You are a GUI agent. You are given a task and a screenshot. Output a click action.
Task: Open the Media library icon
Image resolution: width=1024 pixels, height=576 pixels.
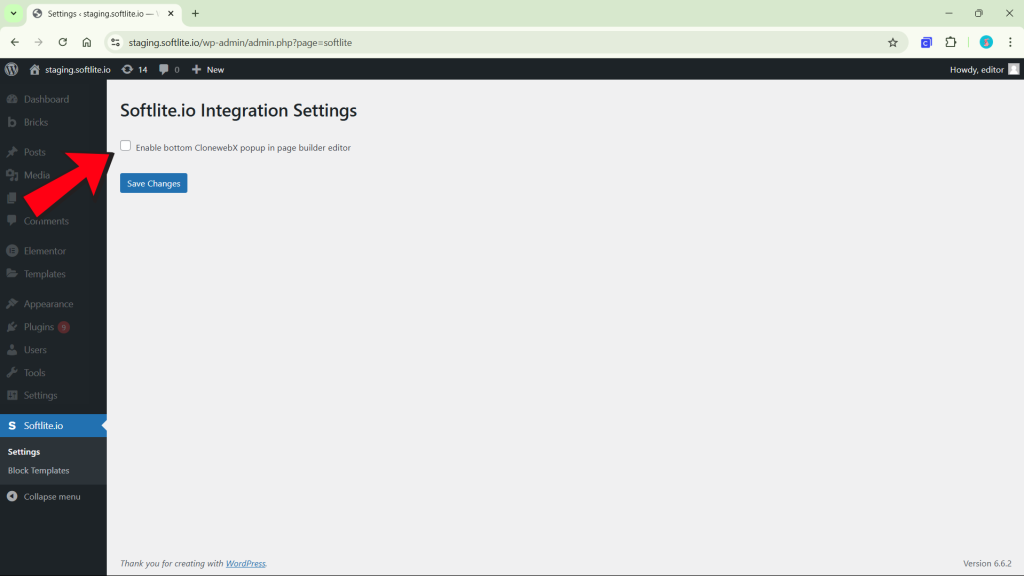point(11,174)
